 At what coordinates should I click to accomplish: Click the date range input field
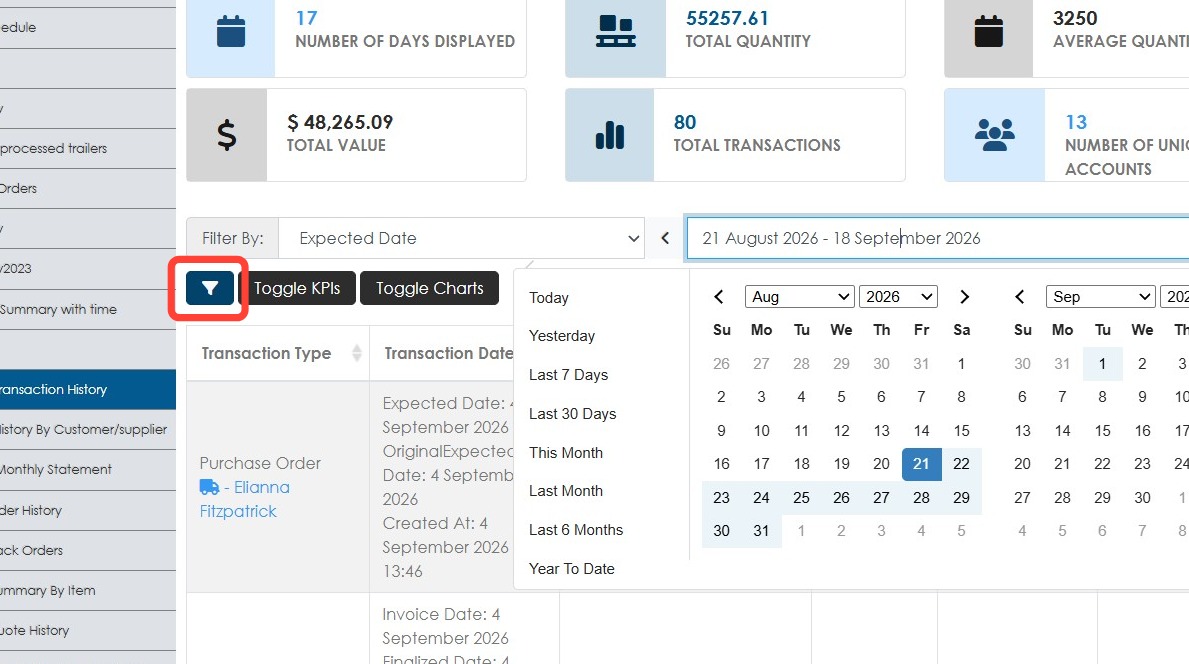pyautogui.click(x=937, y=238)
